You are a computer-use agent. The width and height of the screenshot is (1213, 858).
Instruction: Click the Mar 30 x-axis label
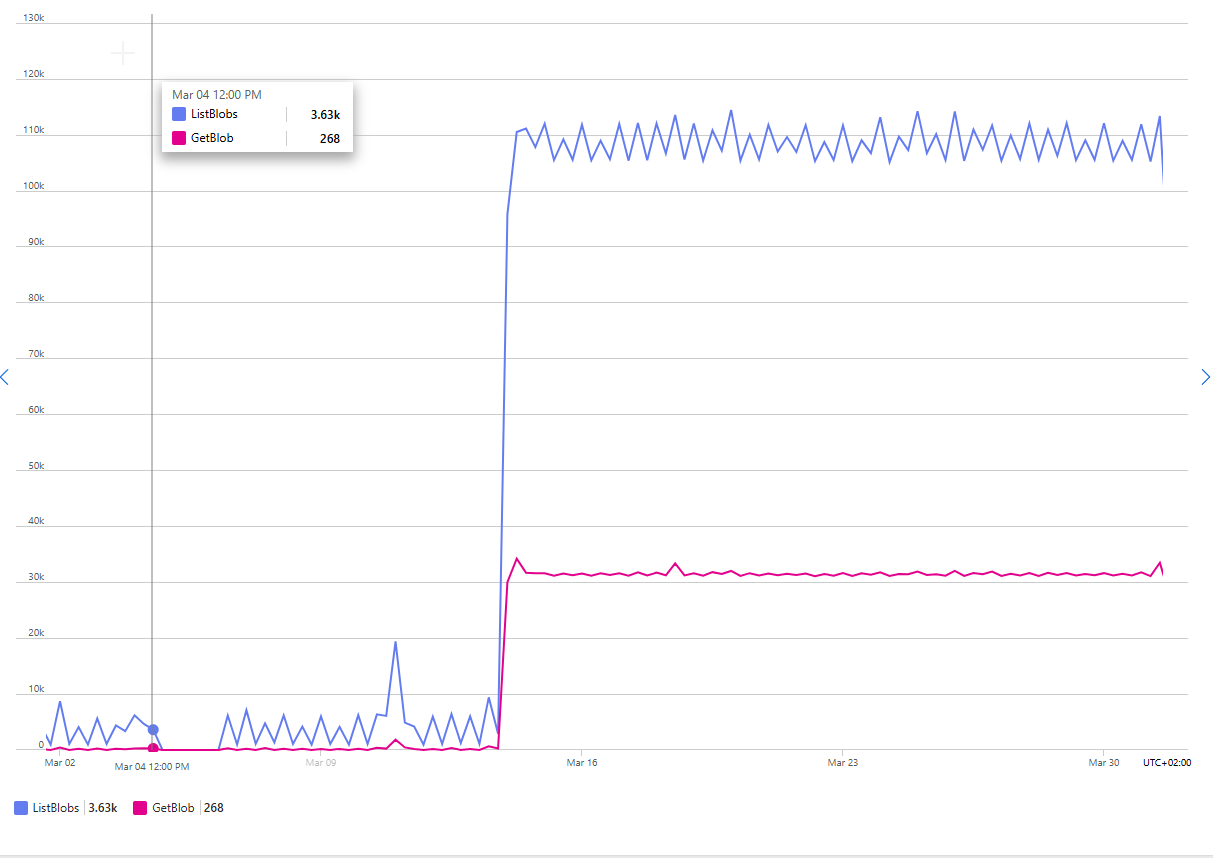pos(1104,762)
